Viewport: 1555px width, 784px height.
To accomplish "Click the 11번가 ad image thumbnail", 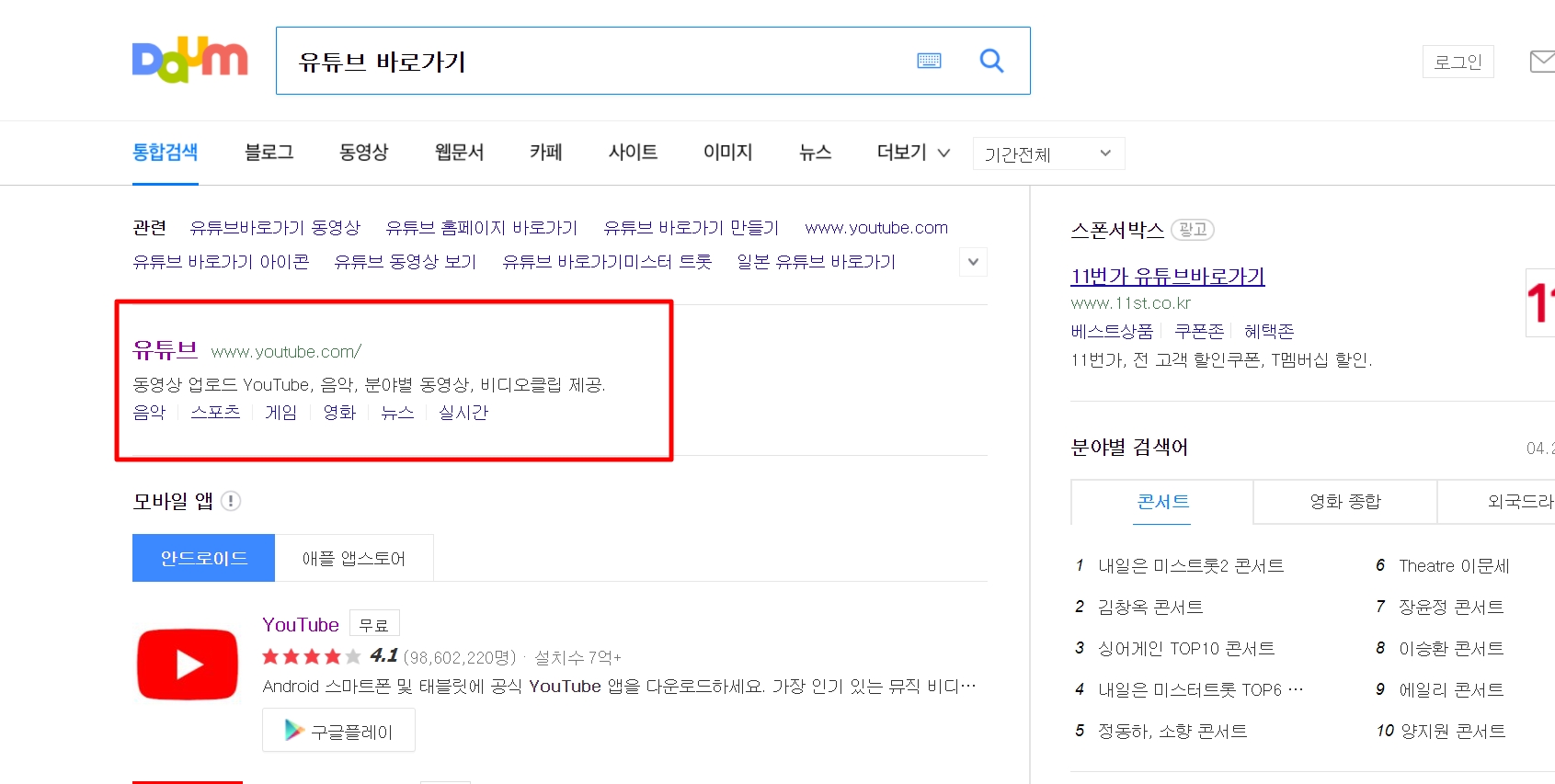I will (1540, 302).
